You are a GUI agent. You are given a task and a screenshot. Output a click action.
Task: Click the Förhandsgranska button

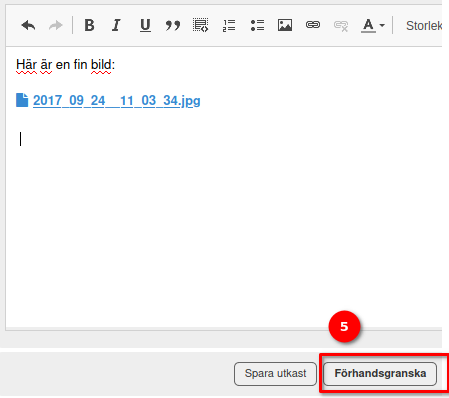(x=380, y=374)
